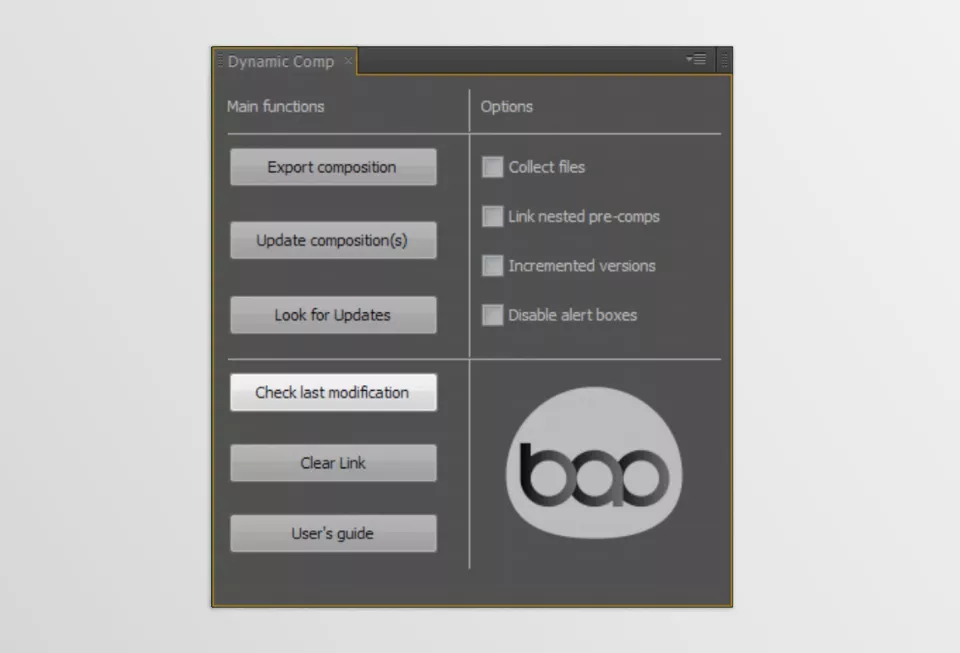
Task: Turn on Incremented versions
Action: click(x=492, y=266)
